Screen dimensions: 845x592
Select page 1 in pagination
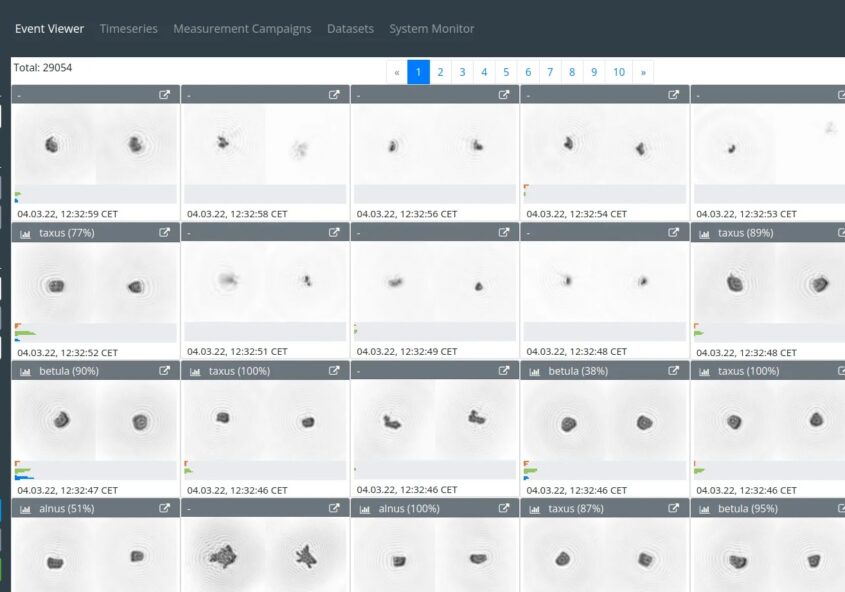[418, 72]
